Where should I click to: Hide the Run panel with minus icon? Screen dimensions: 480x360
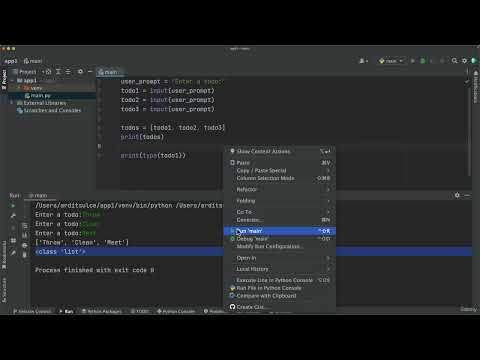coord(467,195)
